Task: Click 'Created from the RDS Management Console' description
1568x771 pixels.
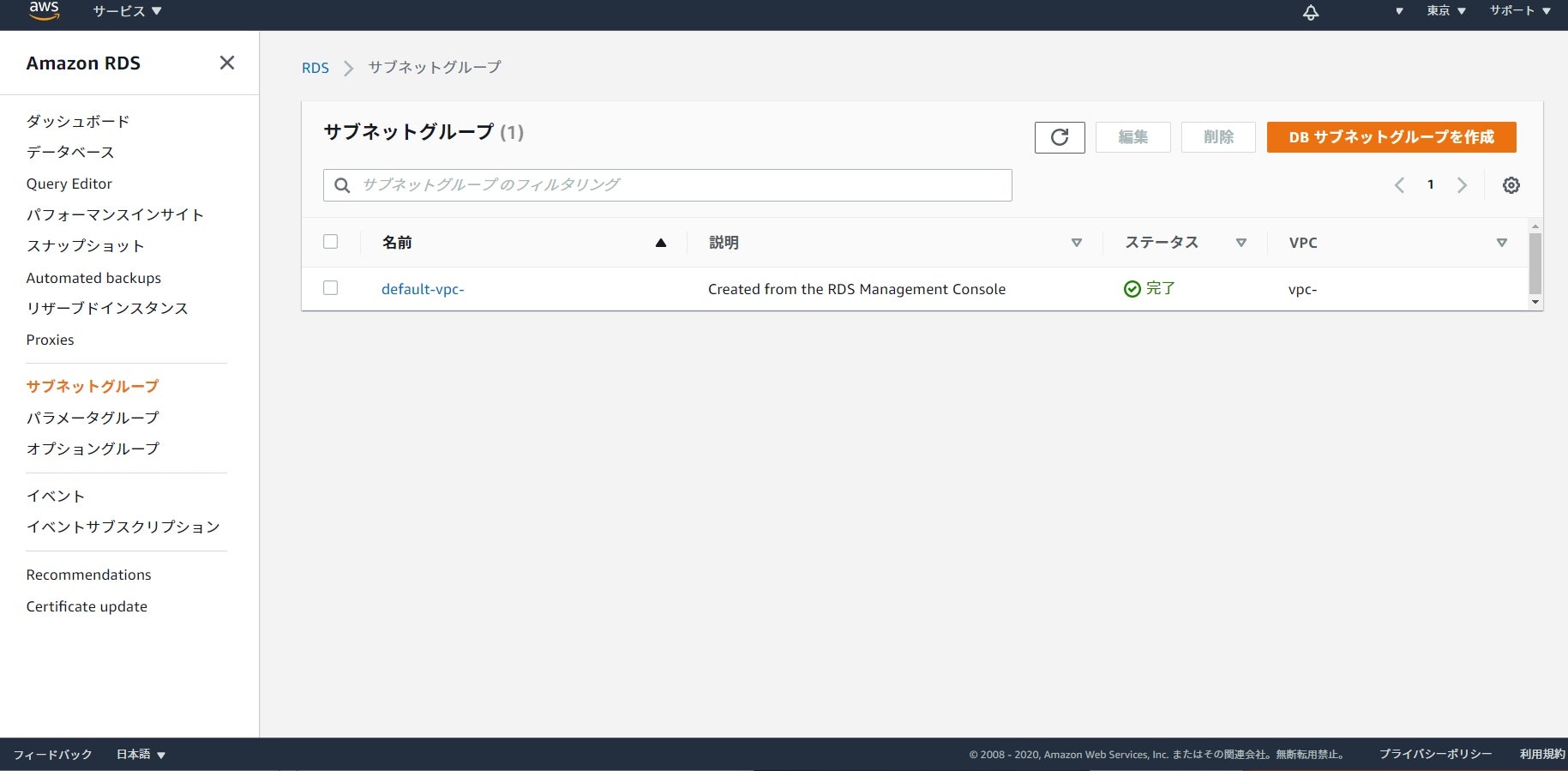Action: [856, 289]
